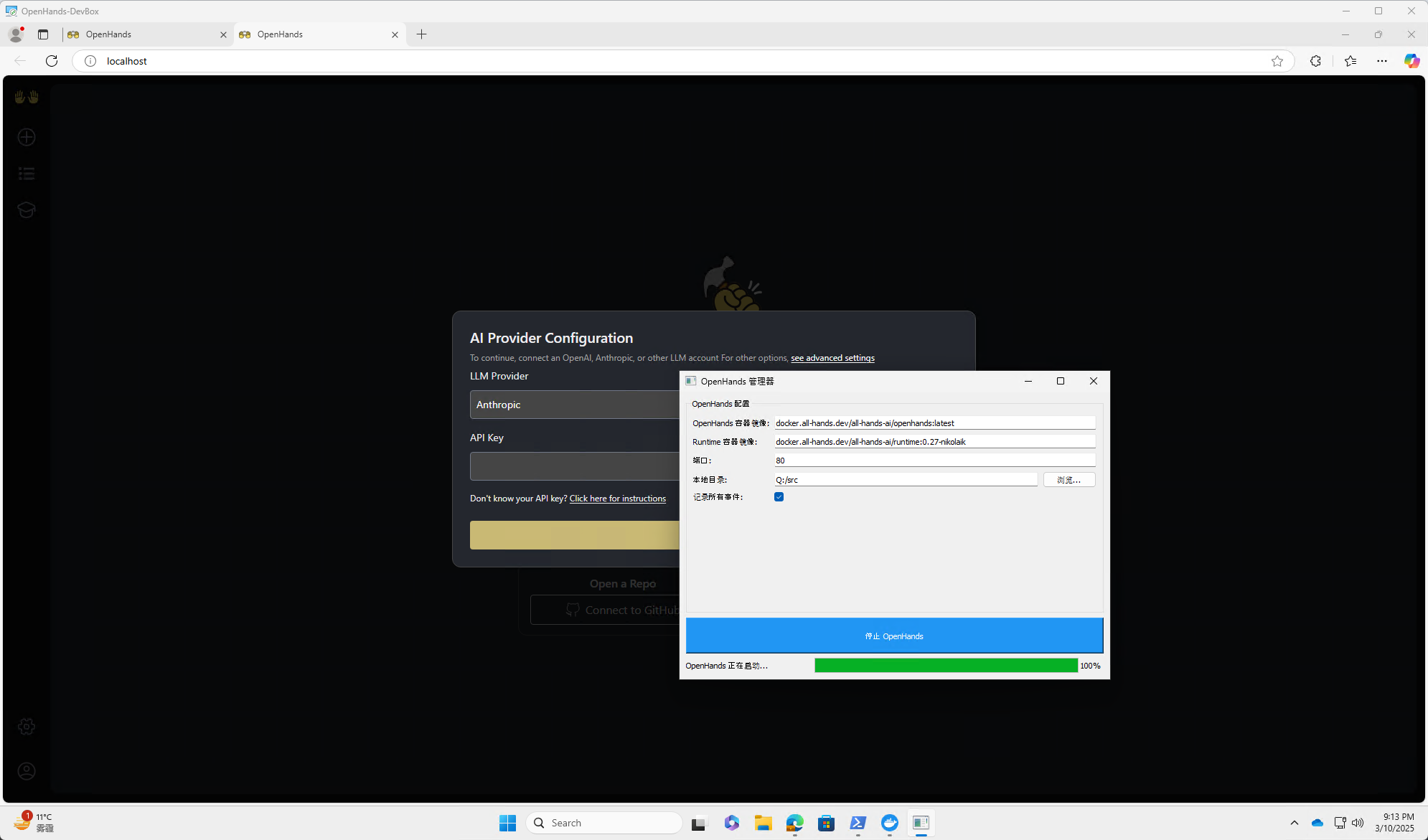Open the conversations list icon in sidebar

point(27,174)
